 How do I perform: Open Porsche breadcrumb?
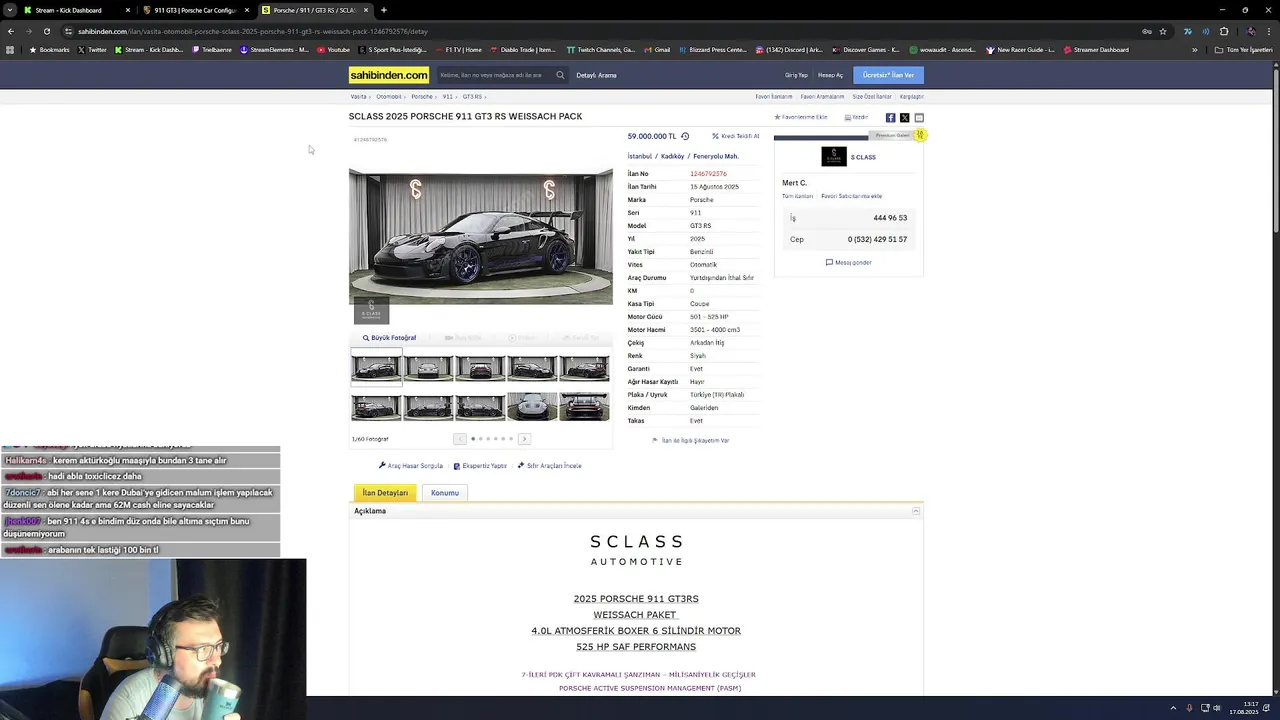tap(422, 97)
